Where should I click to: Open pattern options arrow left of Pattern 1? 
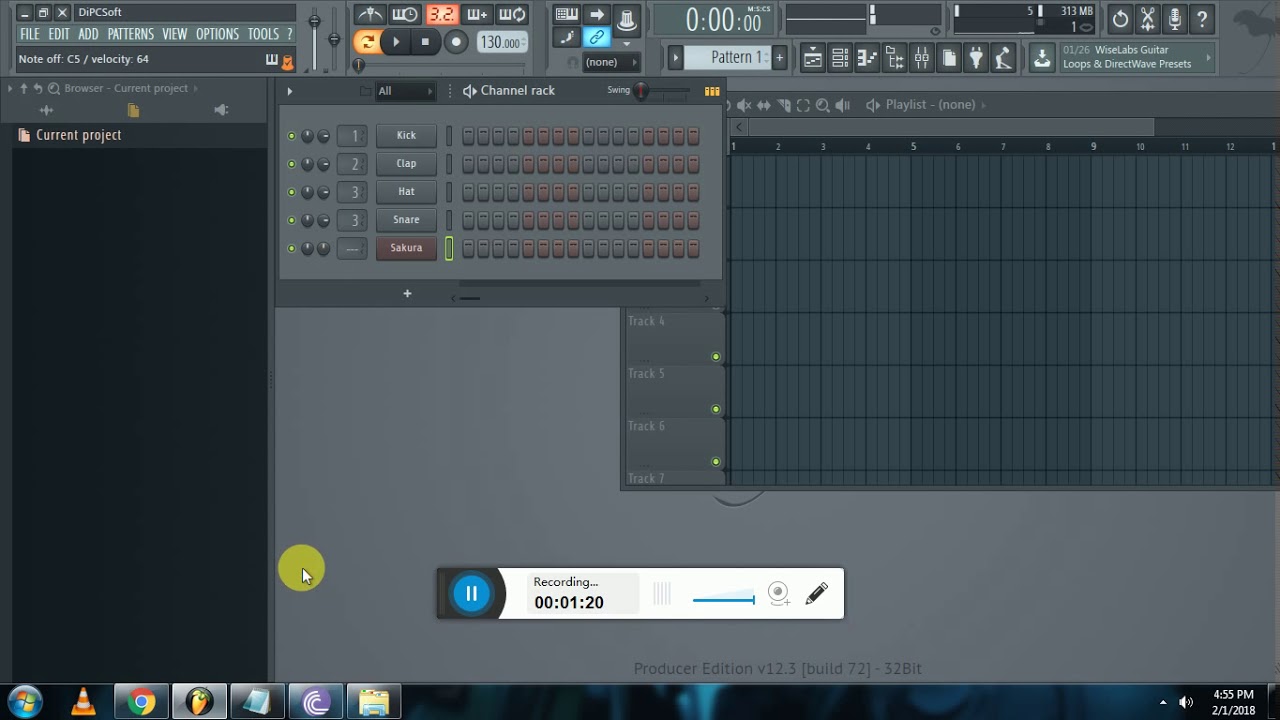(675, 57)
